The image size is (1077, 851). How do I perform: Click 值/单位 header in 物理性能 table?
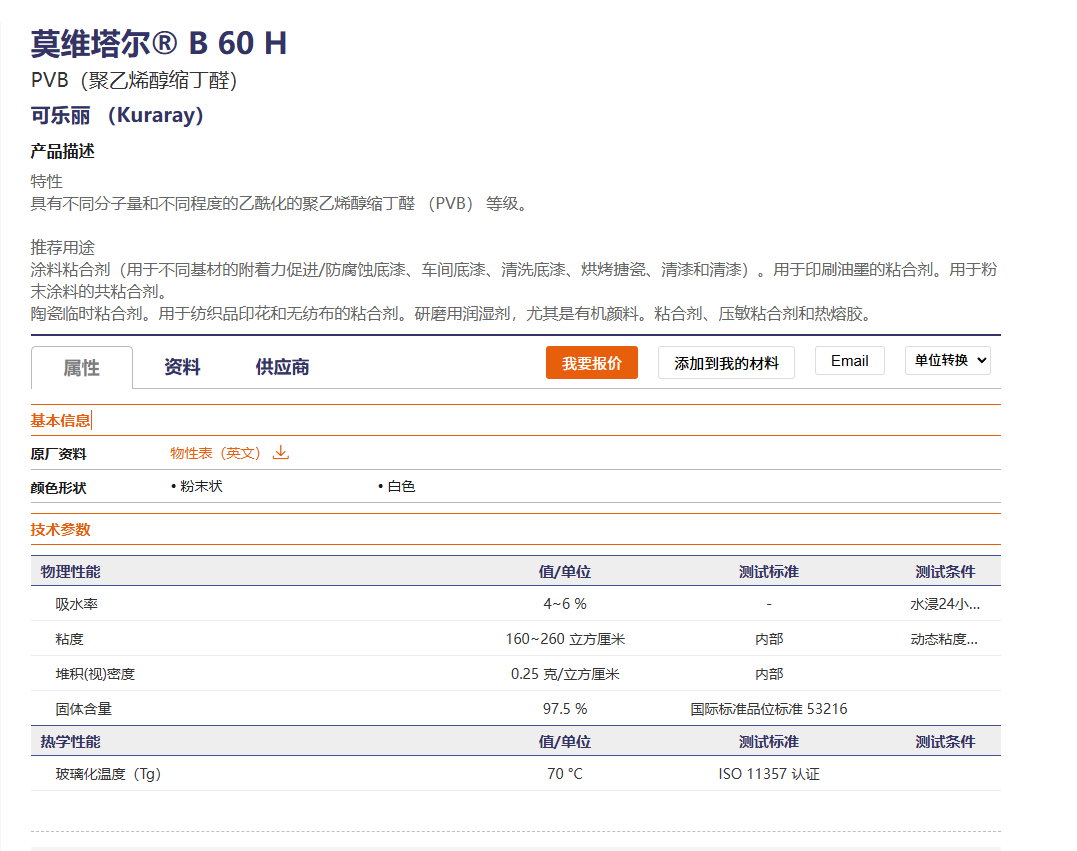pyautogui.click(x=565, y=571)
